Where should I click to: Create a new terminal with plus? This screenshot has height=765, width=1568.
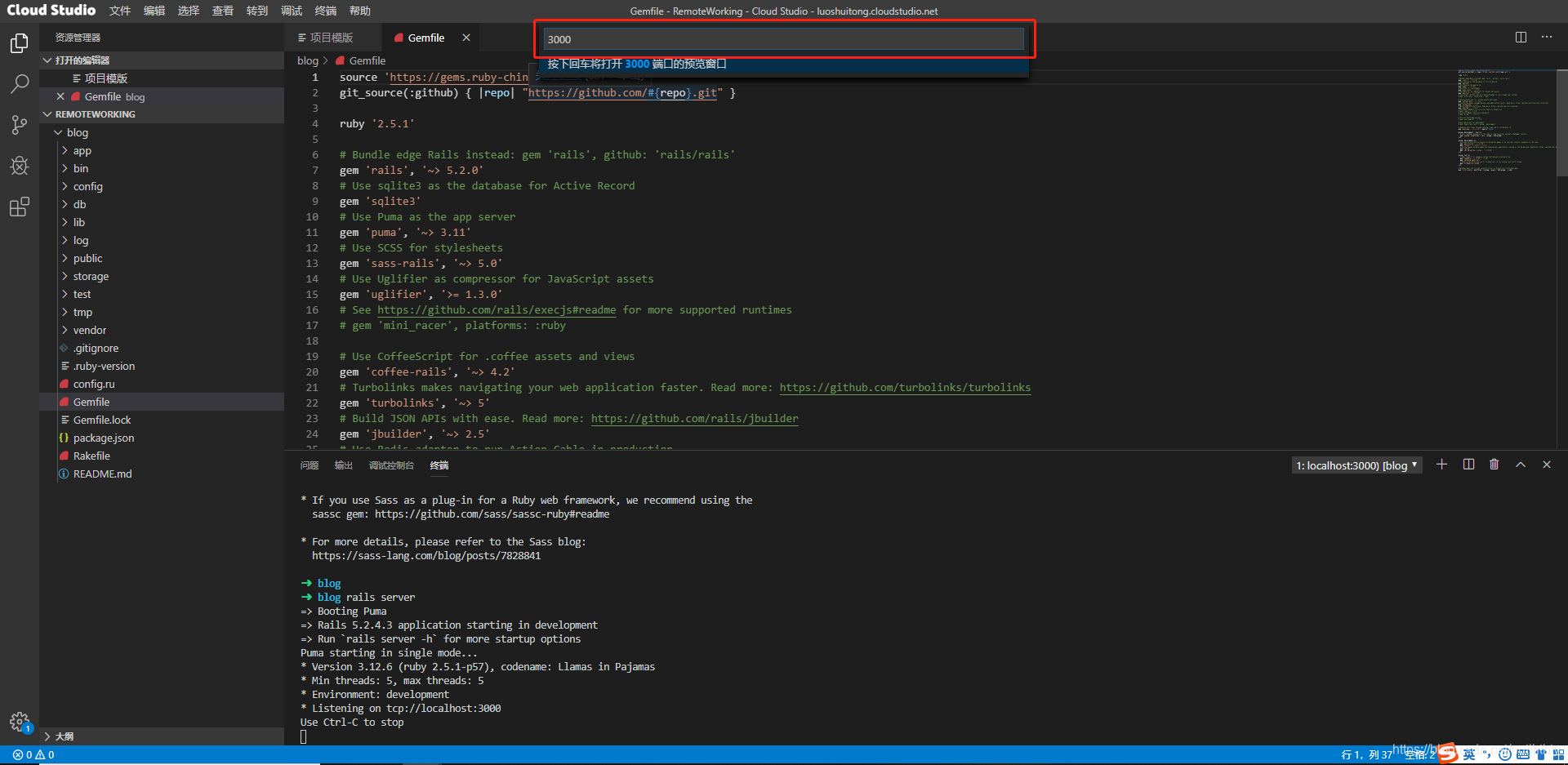[x=1442, y=465]
